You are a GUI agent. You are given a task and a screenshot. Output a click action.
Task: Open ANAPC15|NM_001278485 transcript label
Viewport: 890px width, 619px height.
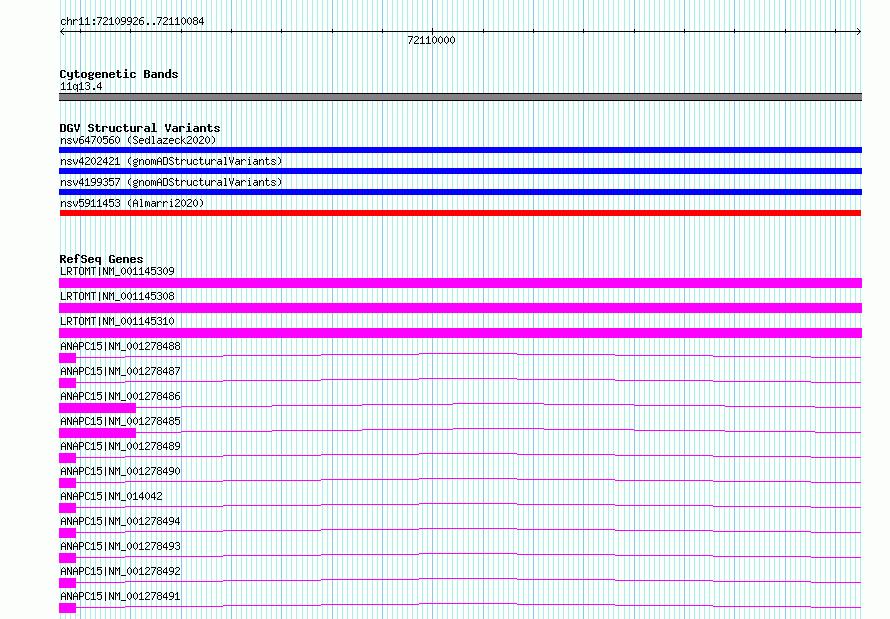tap(120, 421)
